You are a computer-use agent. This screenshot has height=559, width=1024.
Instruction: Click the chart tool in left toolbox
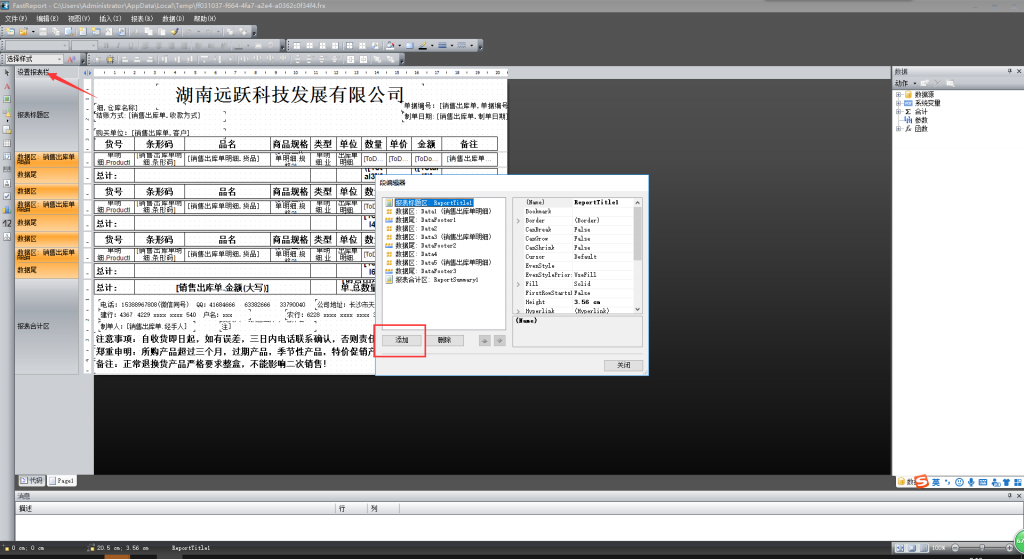click(7, 210)
